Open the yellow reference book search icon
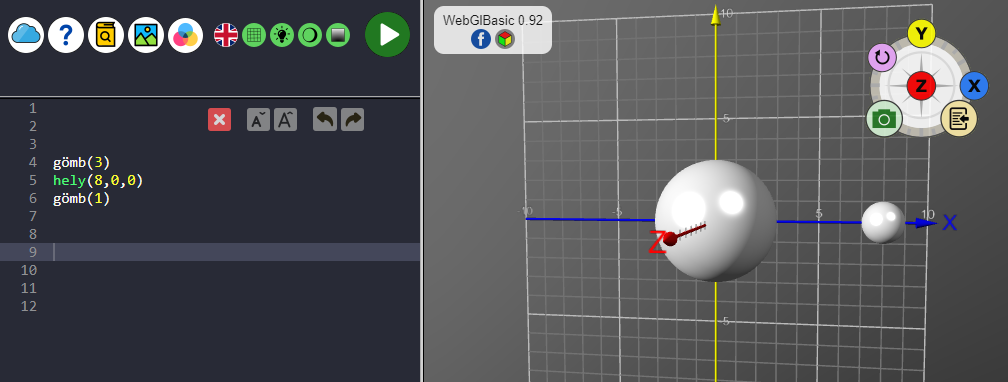 point(105,35)
